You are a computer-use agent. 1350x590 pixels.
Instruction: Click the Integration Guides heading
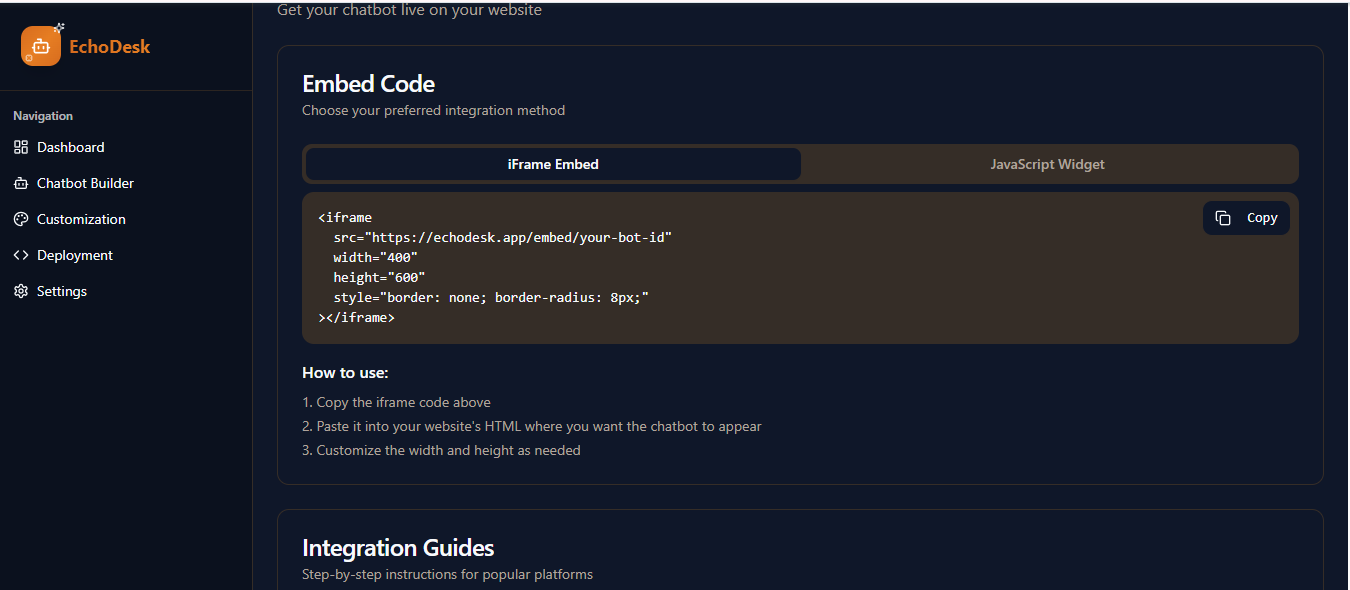pos(398,548)
